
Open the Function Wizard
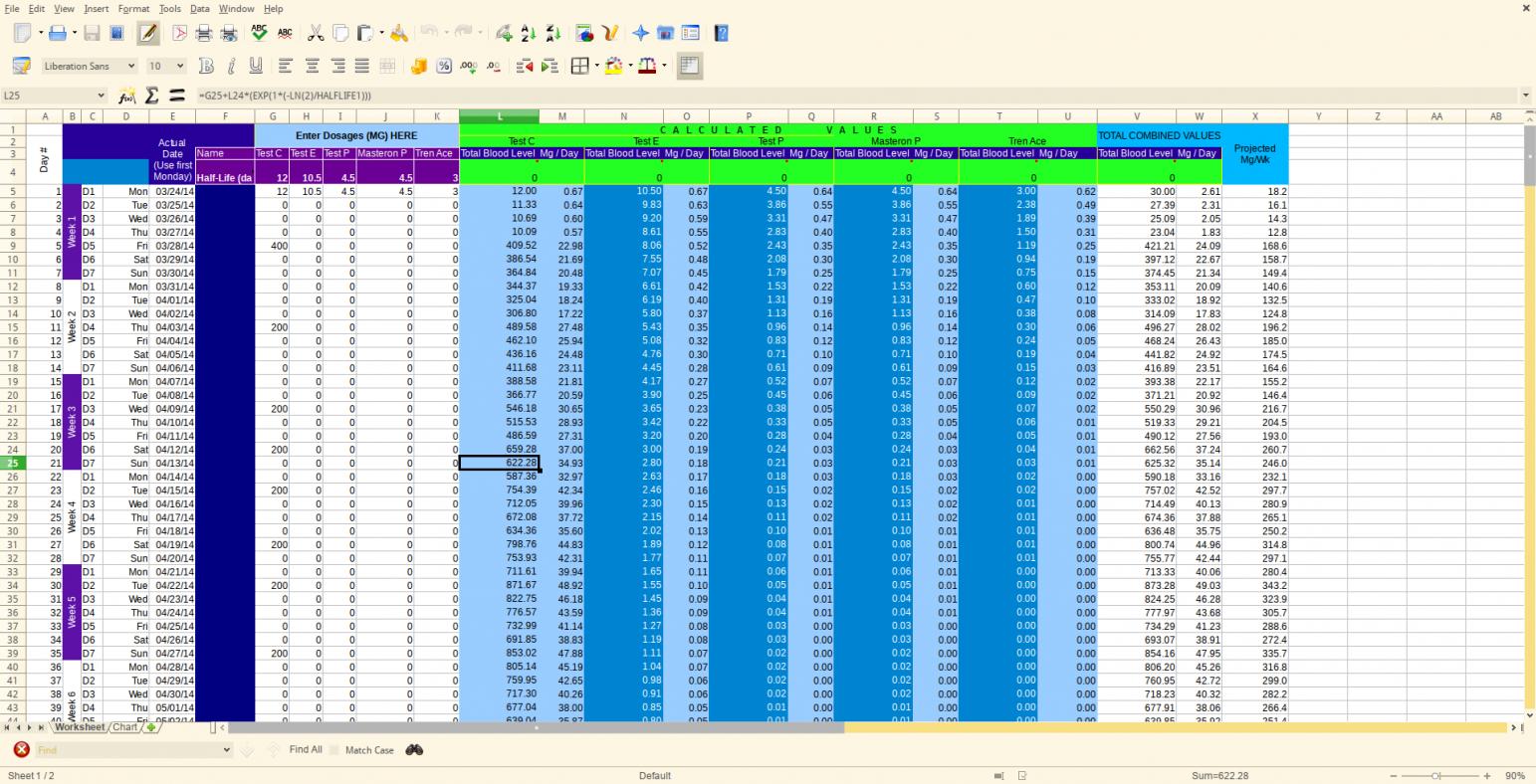coord(126,96)
